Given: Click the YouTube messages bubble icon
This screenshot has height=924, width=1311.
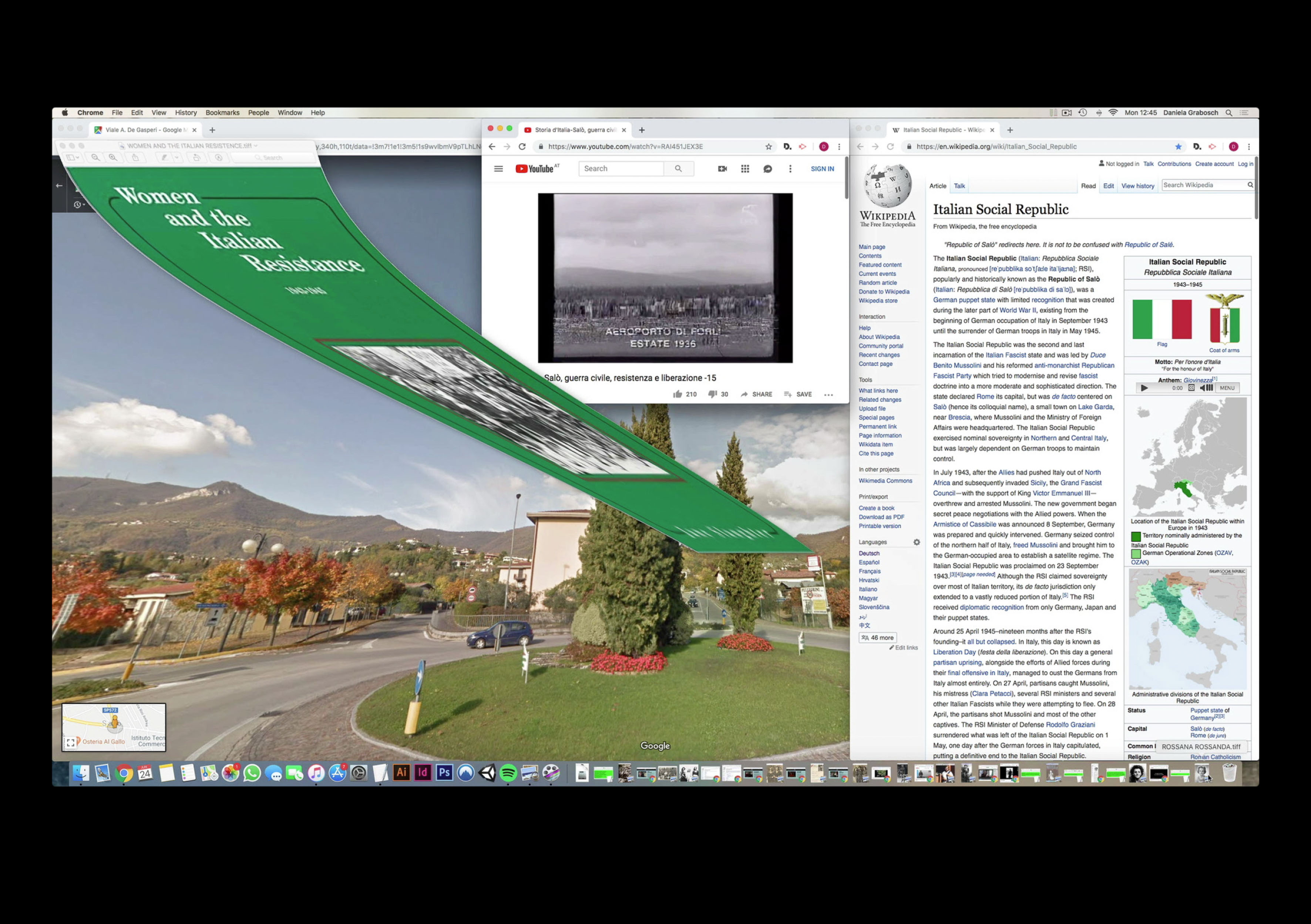Looking at the screenshot, I should [767, 168].
